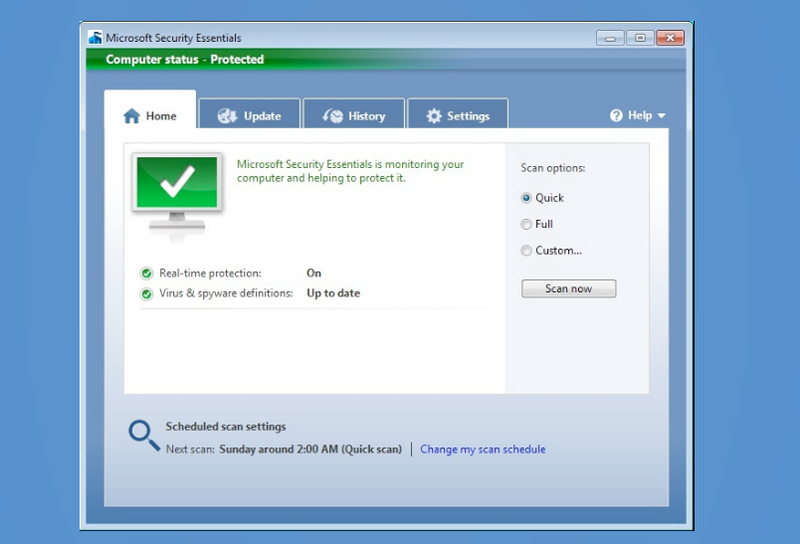Viewport: 800px width, 544px height.
Task: Click the monitoring your computer message text
Action: click(350, 171)
